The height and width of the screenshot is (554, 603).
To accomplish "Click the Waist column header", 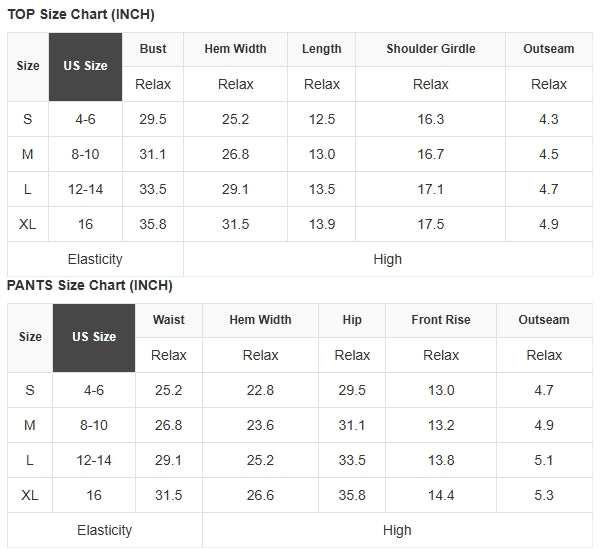I will point(168,320).
